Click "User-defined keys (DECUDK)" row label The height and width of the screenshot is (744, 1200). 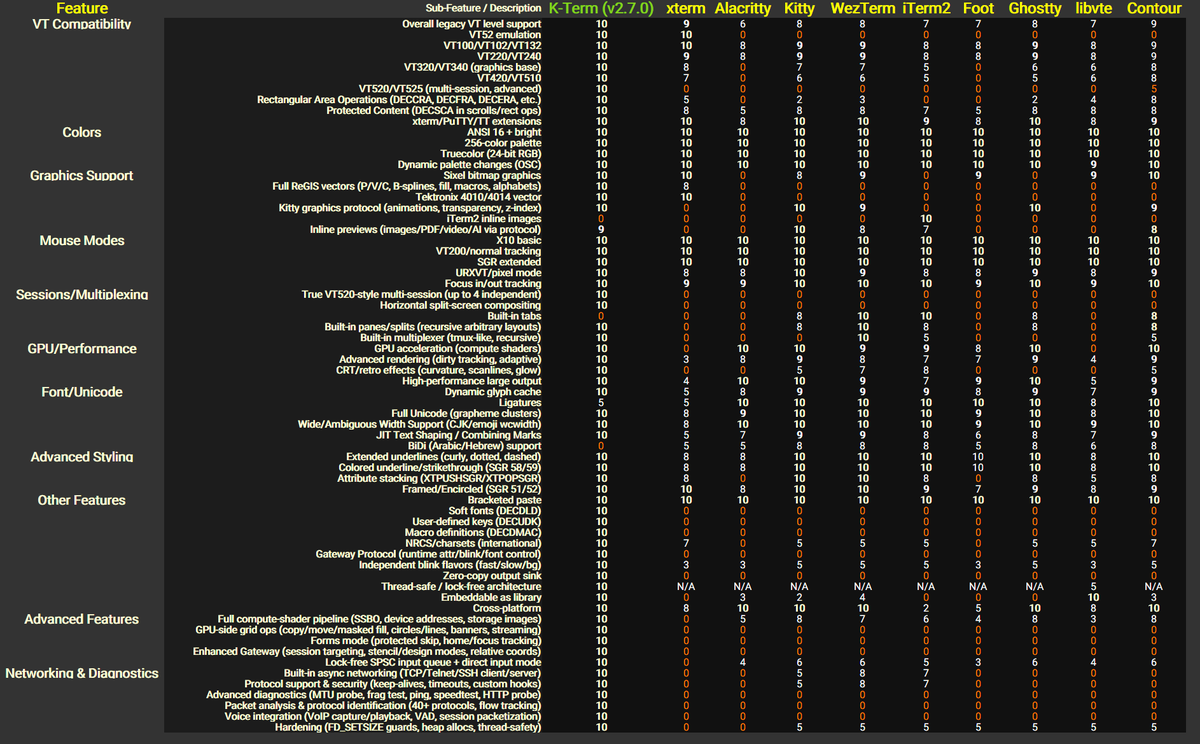pyautogui.click(x=478, y=521)
